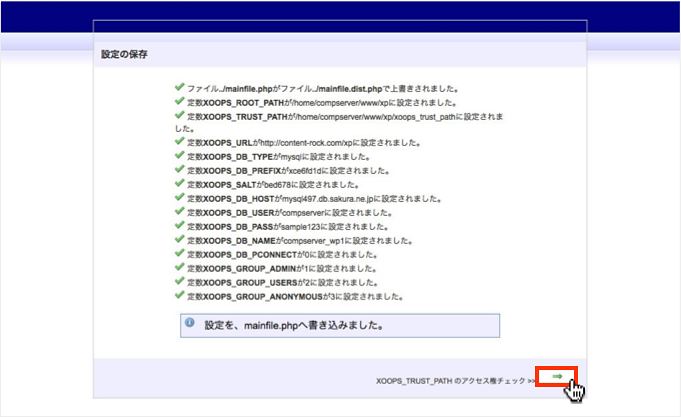
Task: Click the 'XOOPS_GROUP_USERS' constant text
Action: click(250, 283)
